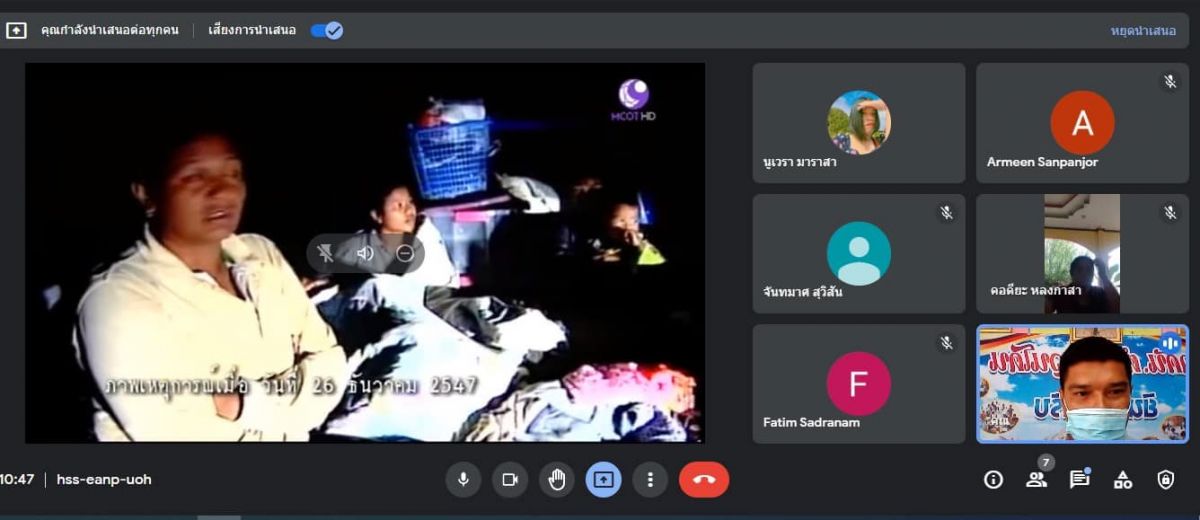Select the masked man's active speaker video tile
The width and height of the screenshot is (1200, 520).
click(x=1082, y=384)
